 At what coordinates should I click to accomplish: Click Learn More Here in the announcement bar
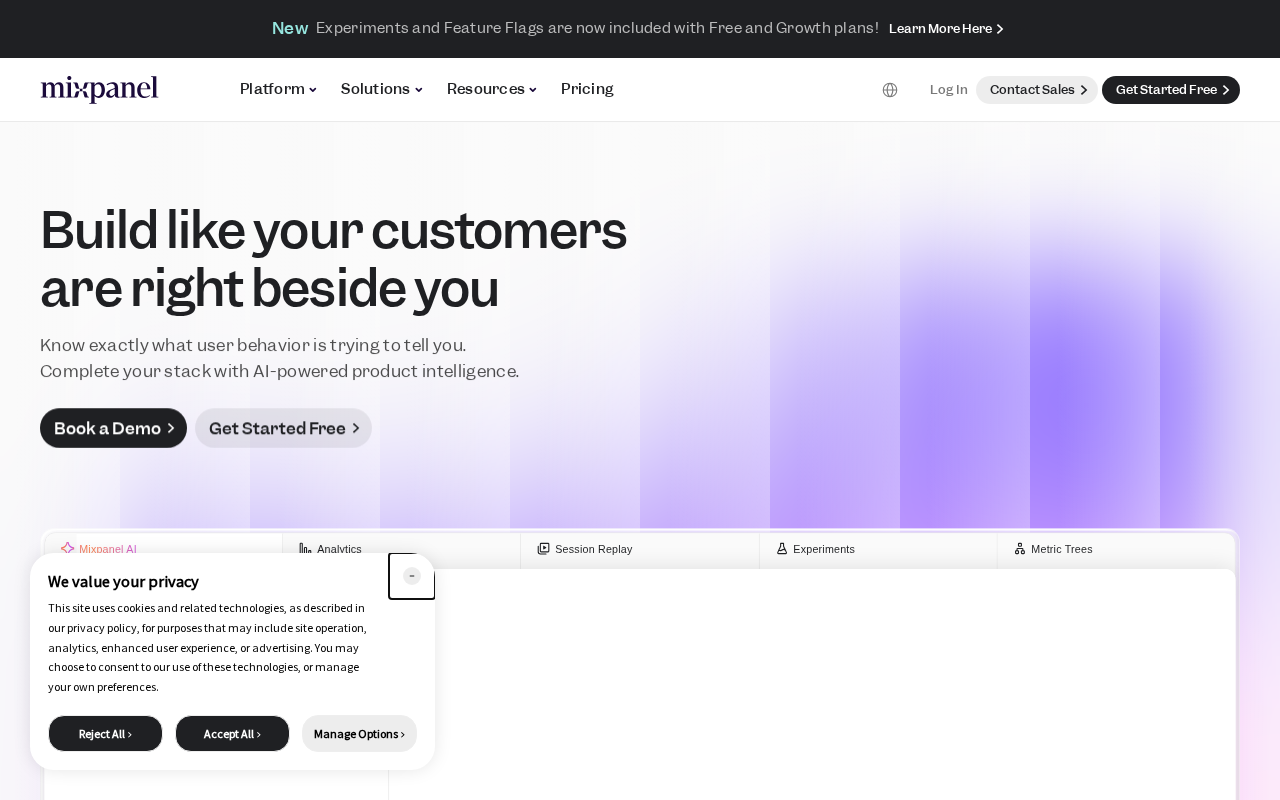[946, 29]
